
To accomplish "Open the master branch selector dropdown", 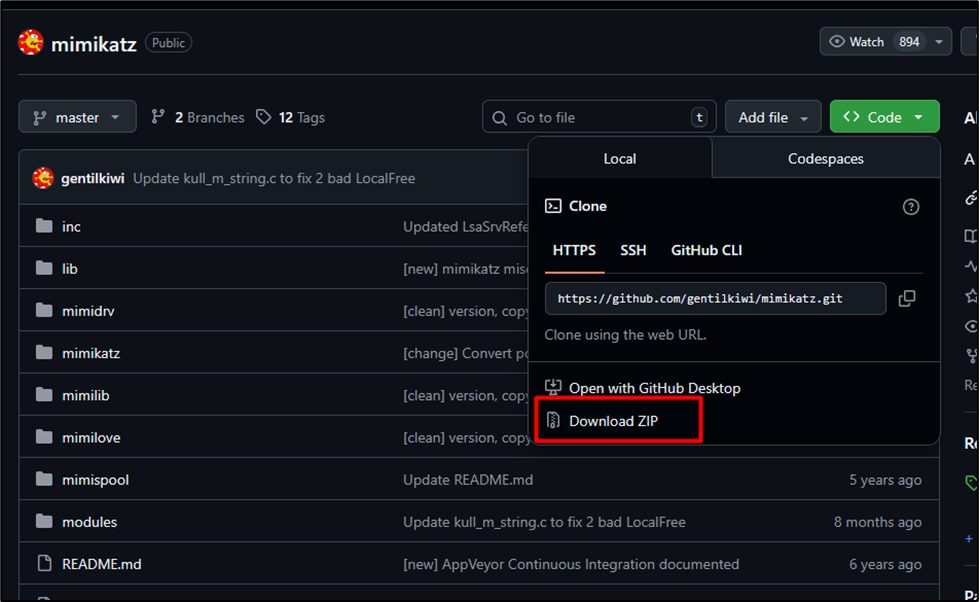I will click(77, 117).
